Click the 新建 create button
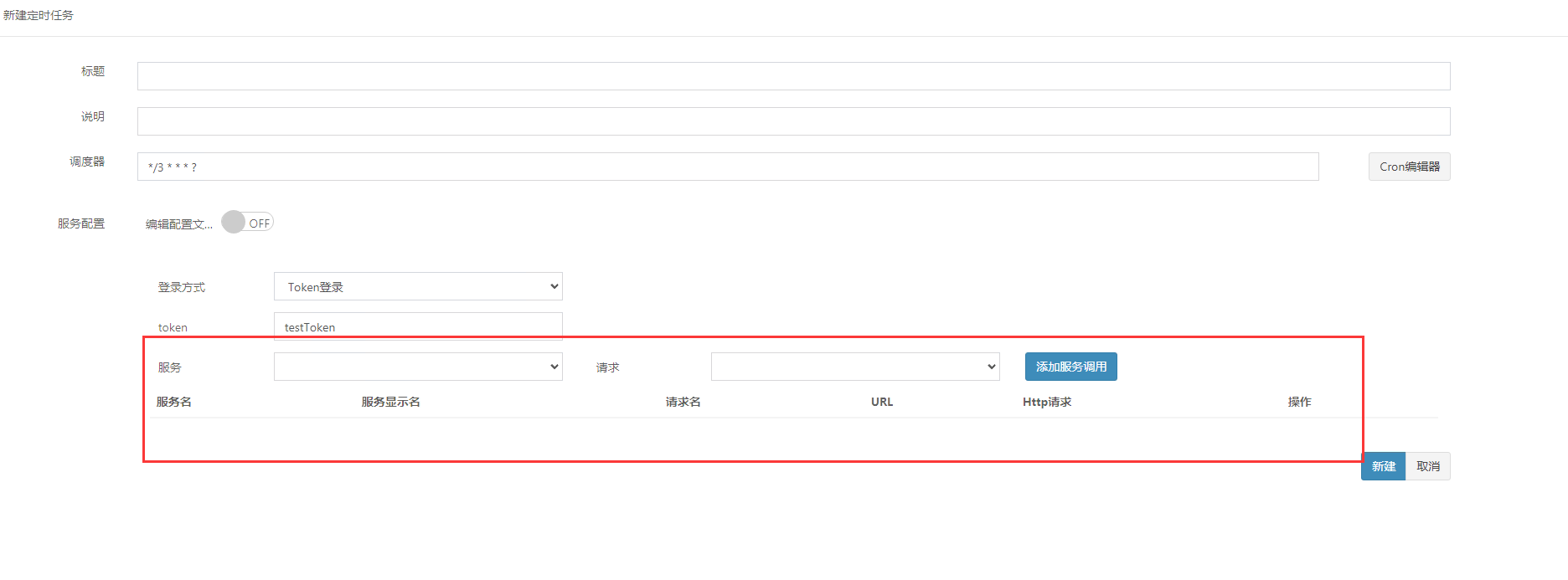Image resolution: width=1568 pixels, height=580 pixels. pyautogui.click(x=1384, y=466)
